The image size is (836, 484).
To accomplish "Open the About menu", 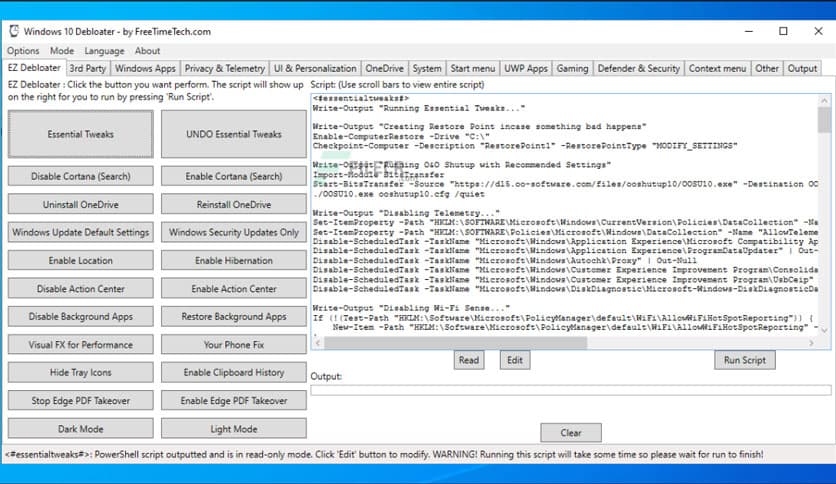I will 147,51.
